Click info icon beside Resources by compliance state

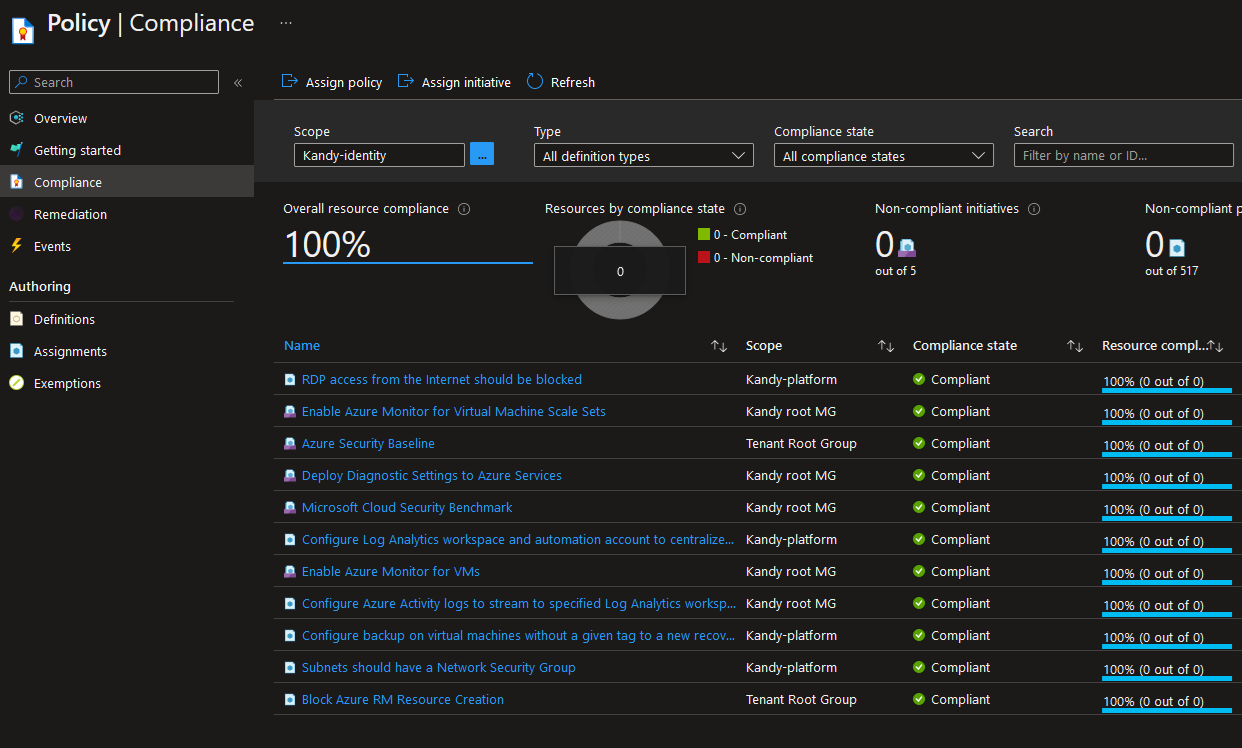[740, 209]
